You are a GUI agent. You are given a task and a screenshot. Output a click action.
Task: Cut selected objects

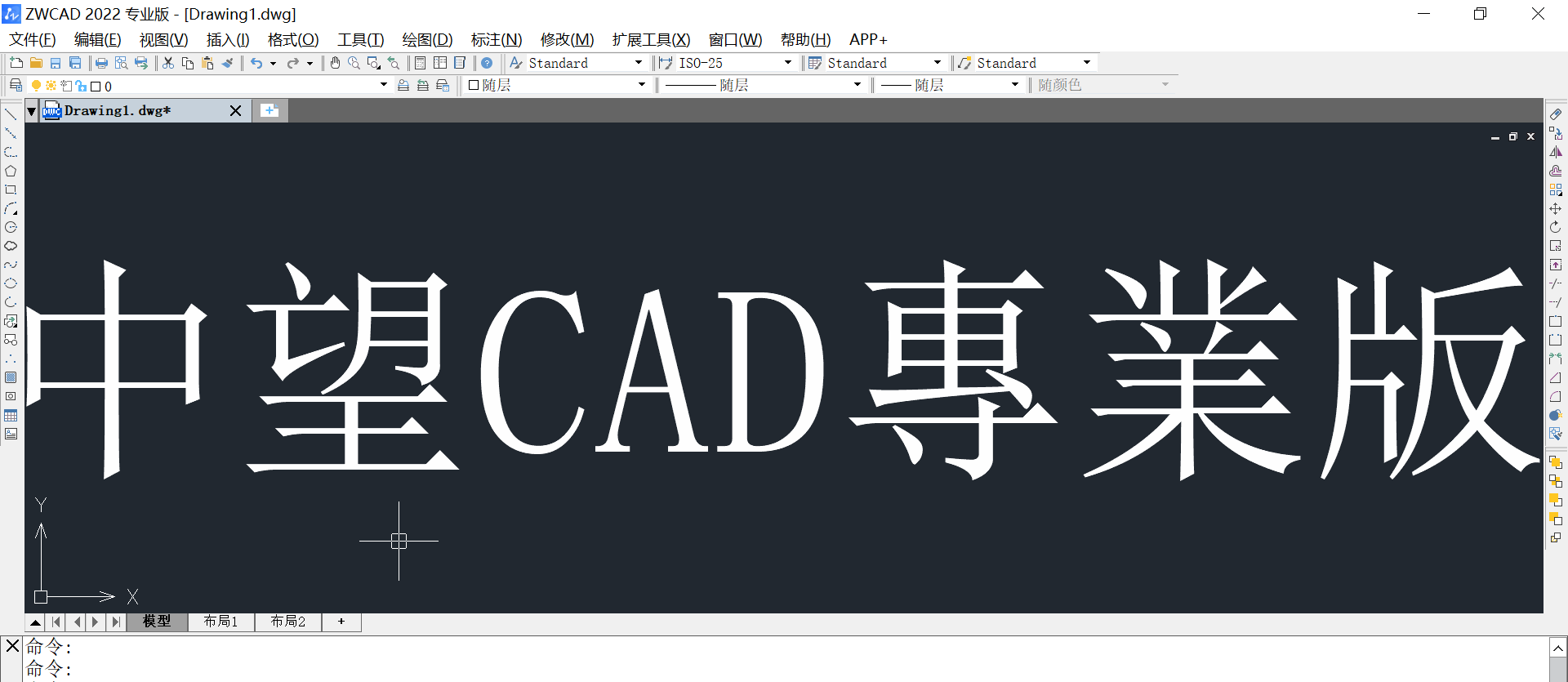pos(168,63)
